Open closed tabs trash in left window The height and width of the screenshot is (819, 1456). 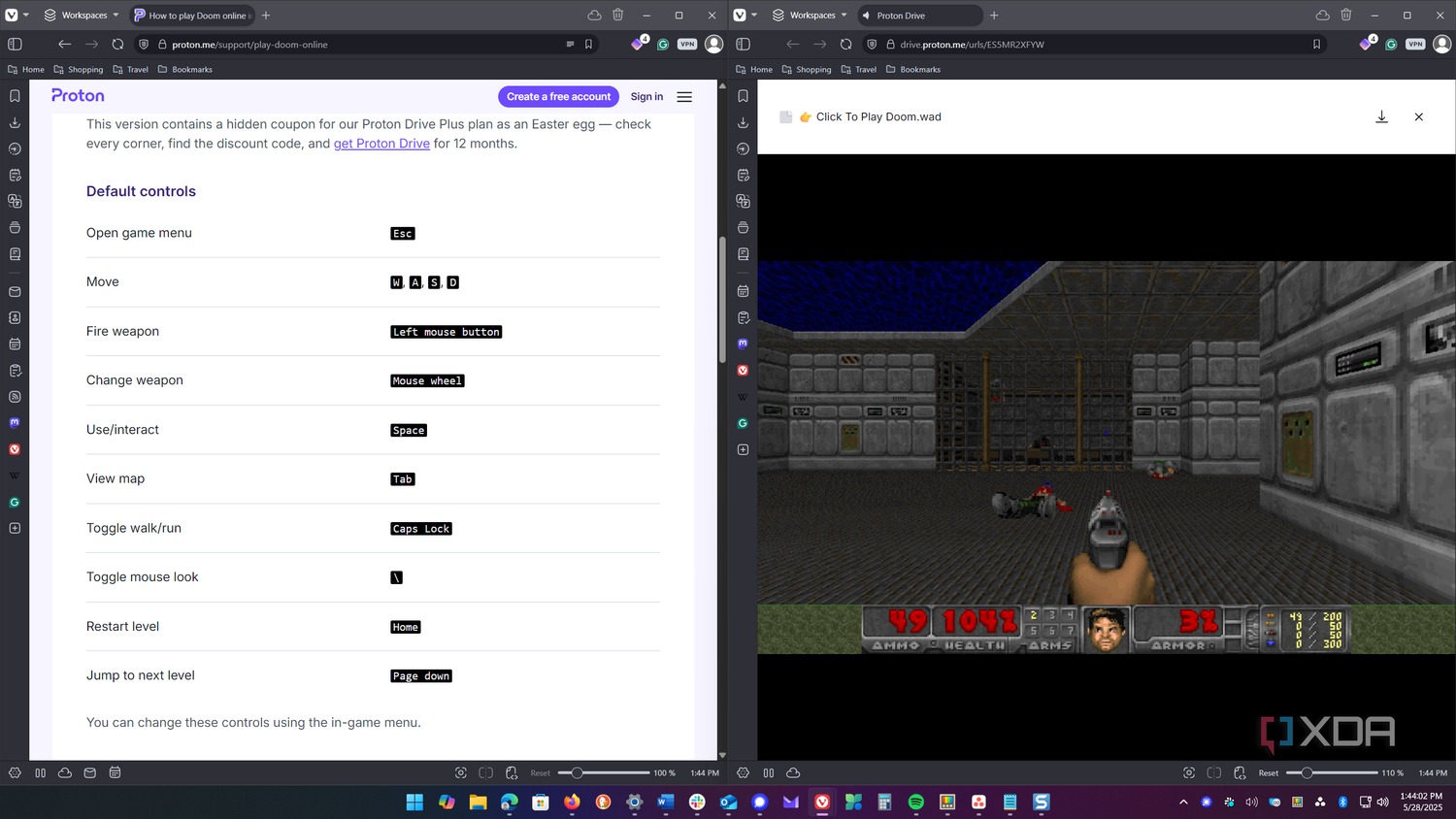pos(617,15)
